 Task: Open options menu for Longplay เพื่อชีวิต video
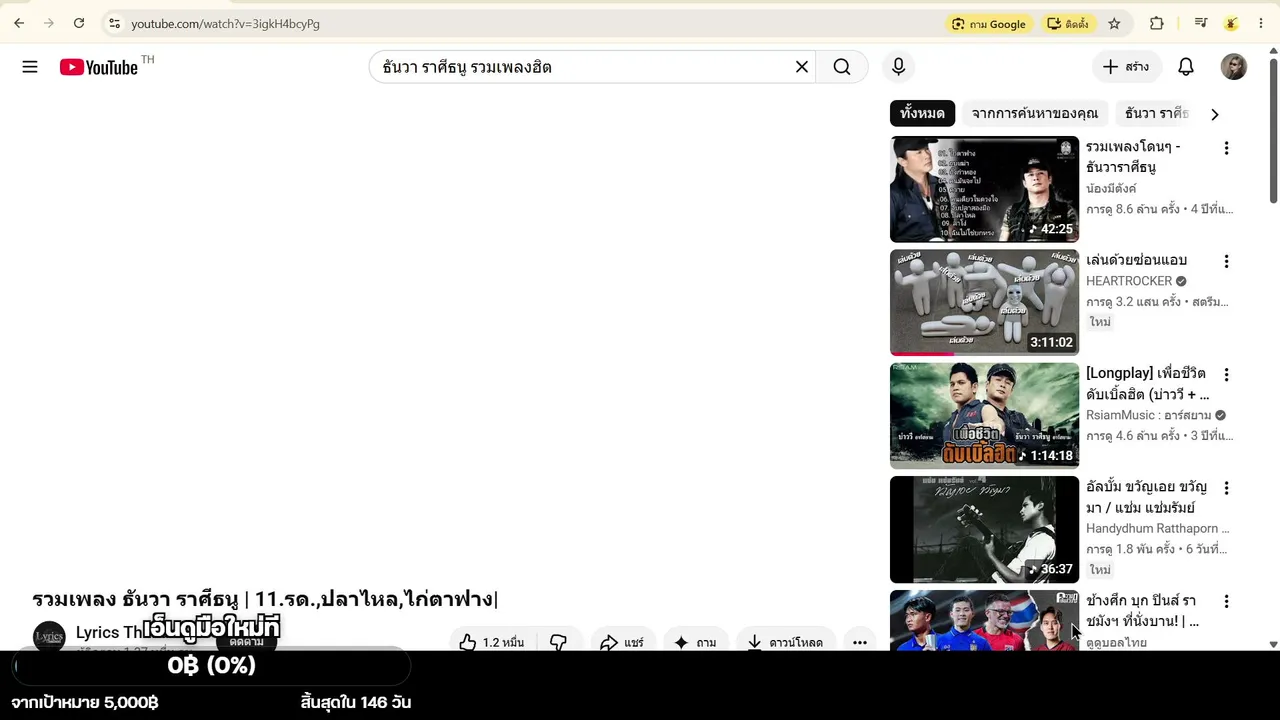(1226, 374)
